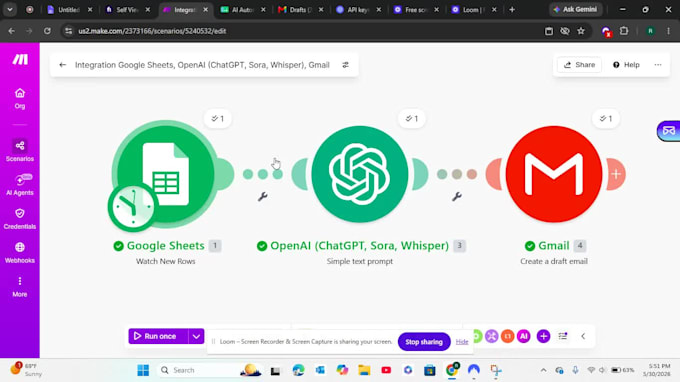Select the Gmail module

click(554, 174)
